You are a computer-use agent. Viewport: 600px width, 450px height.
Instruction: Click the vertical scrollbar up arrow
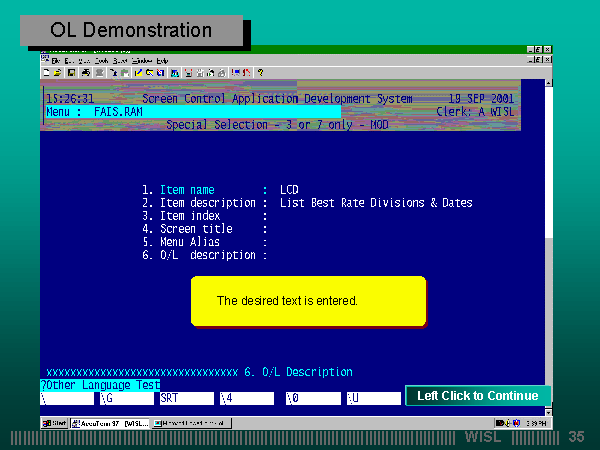(546, 84)
